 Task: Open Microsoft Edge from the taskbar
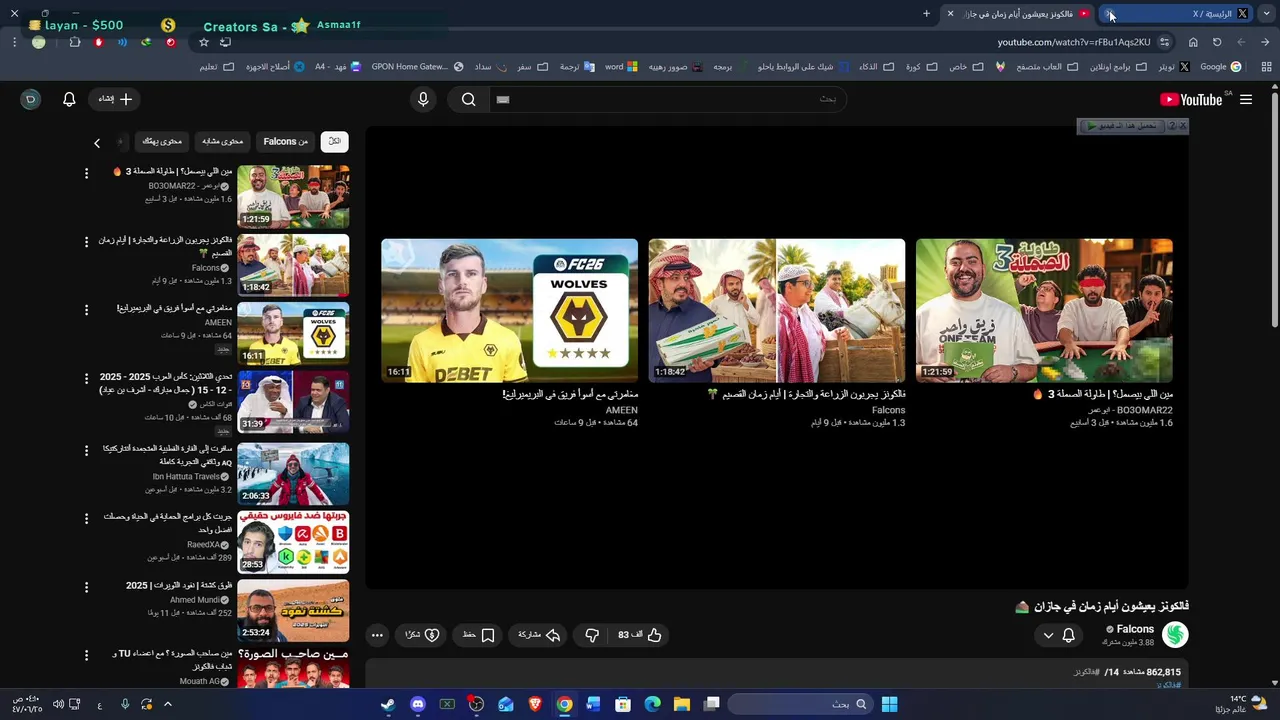pyautogui.click(x=652, y=704)
